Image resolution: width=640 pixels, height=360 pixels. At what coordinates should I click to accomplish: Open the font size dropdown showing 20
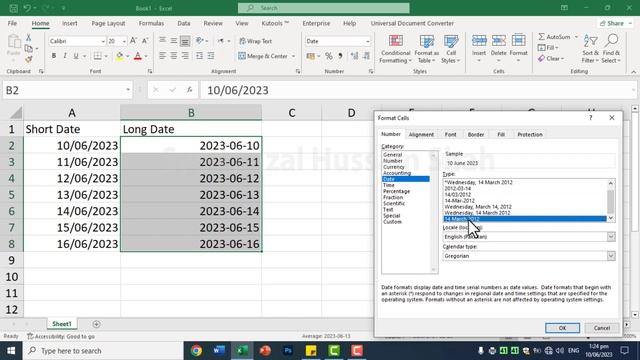tap(124, 41)
